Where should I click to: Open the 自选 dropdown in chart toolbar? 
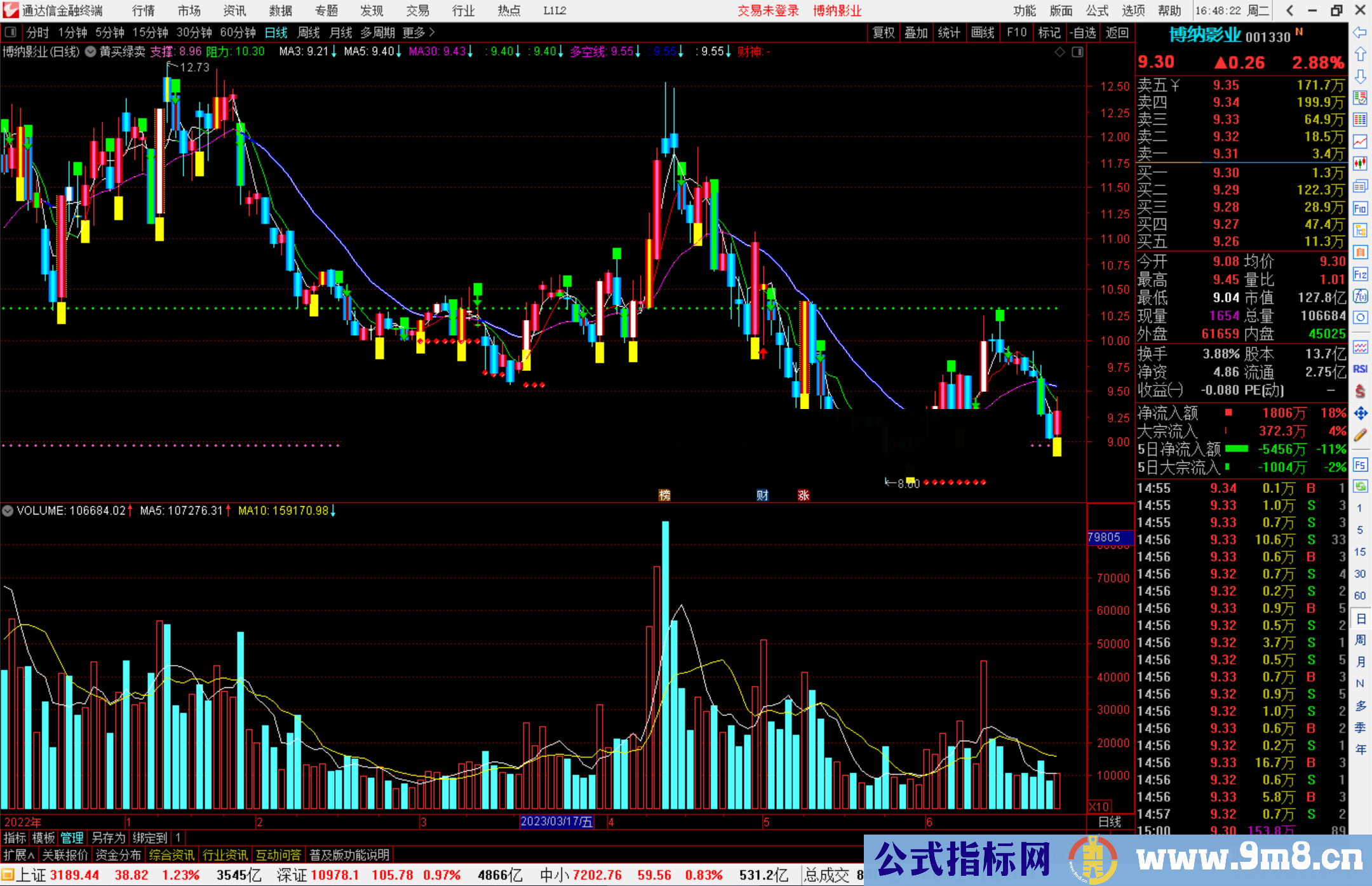pyautogui.click(x=1083, y=32)
